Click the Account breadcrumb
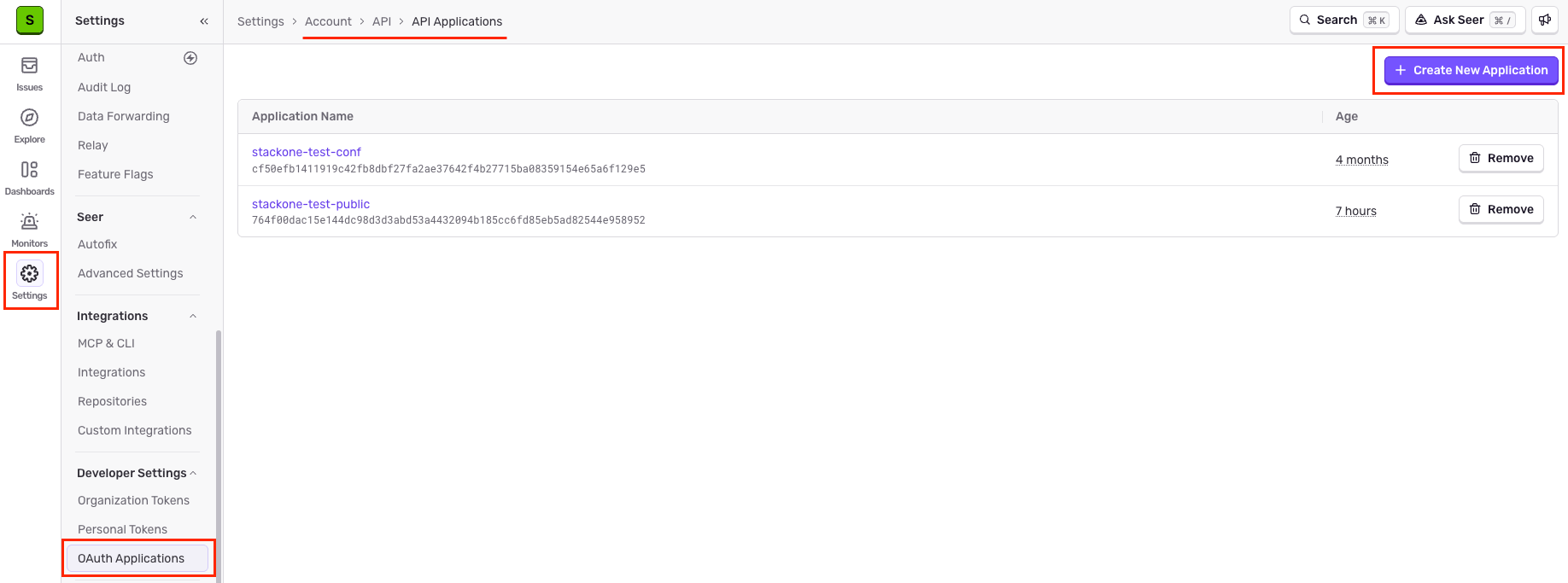 [x=328, y=21]
